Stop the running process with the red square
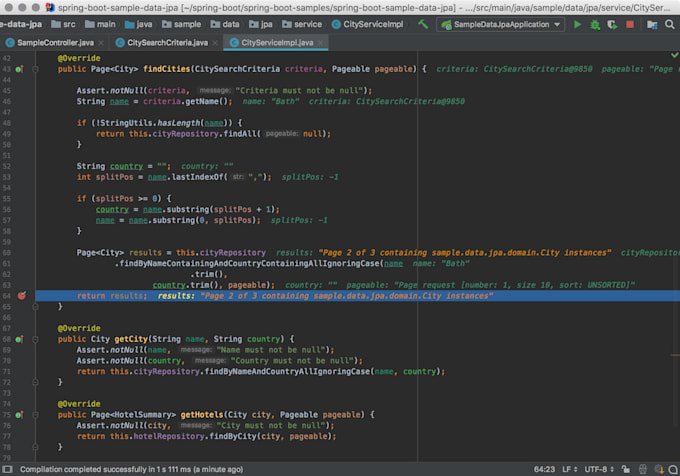 [630, 25]
